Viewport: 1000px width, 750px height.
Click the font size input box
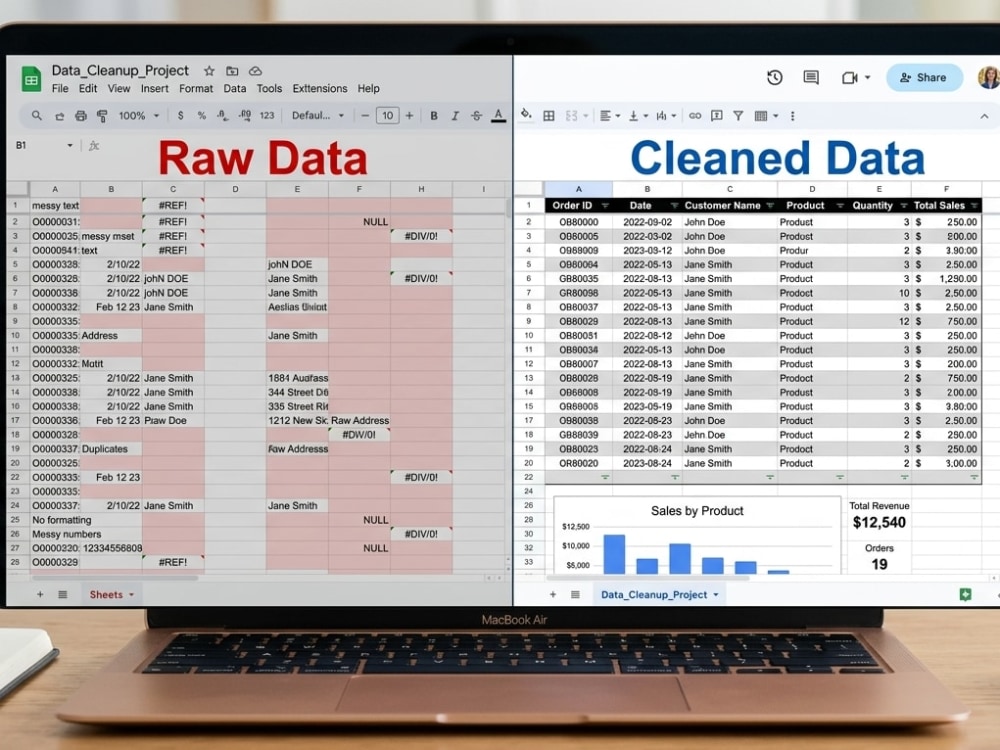click(387, 115)
